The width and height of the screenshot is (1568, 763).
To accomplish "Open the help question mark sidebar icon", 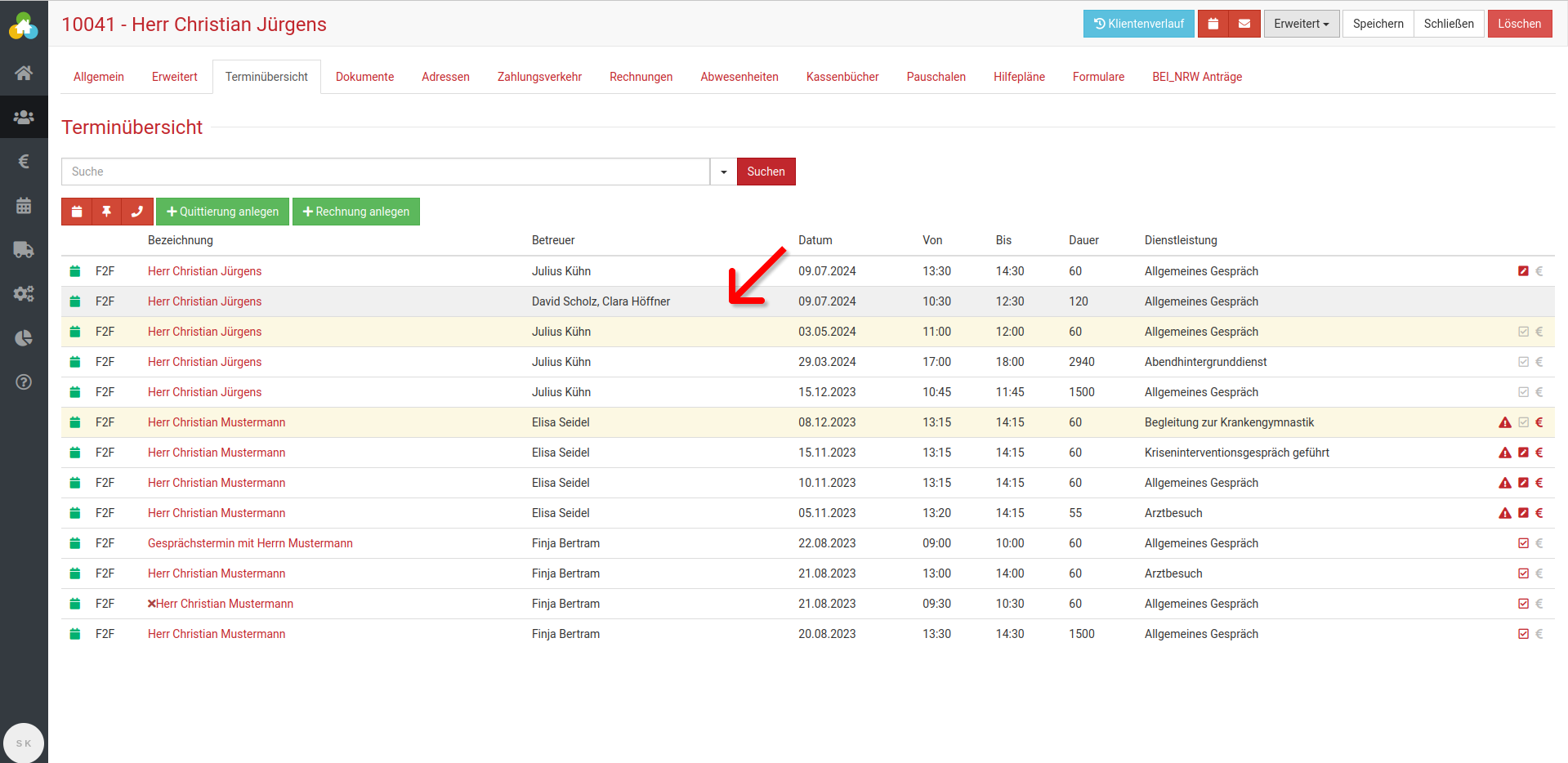I will click(24, 382).
